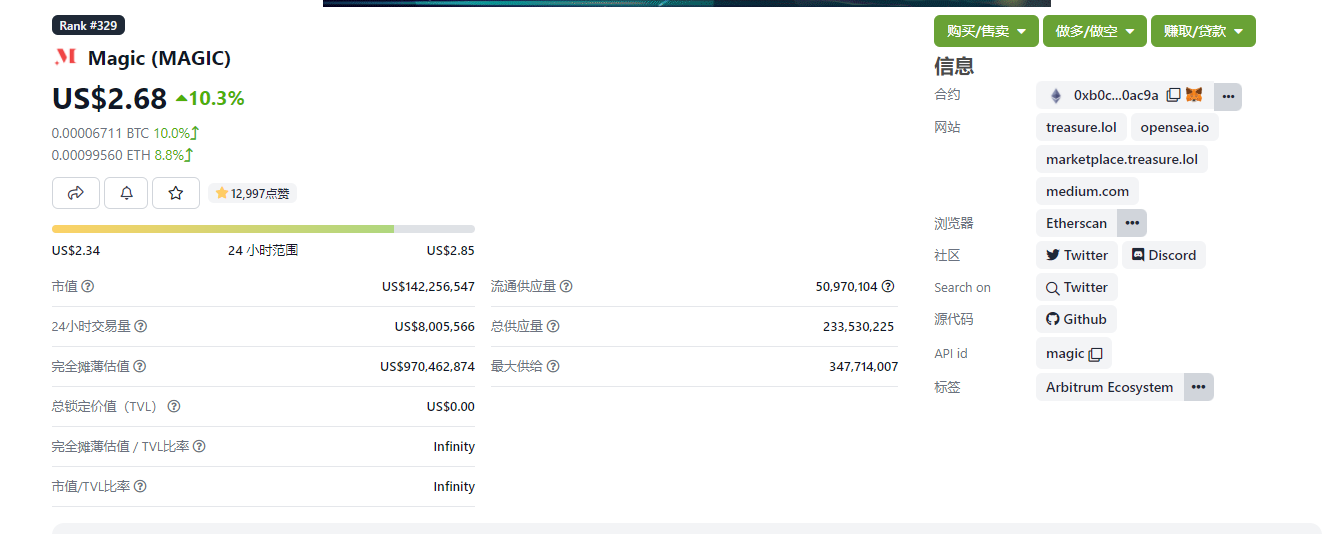Click the Ethereum logo in contract
1344x534 pixels.
[x=1056, y=96]
